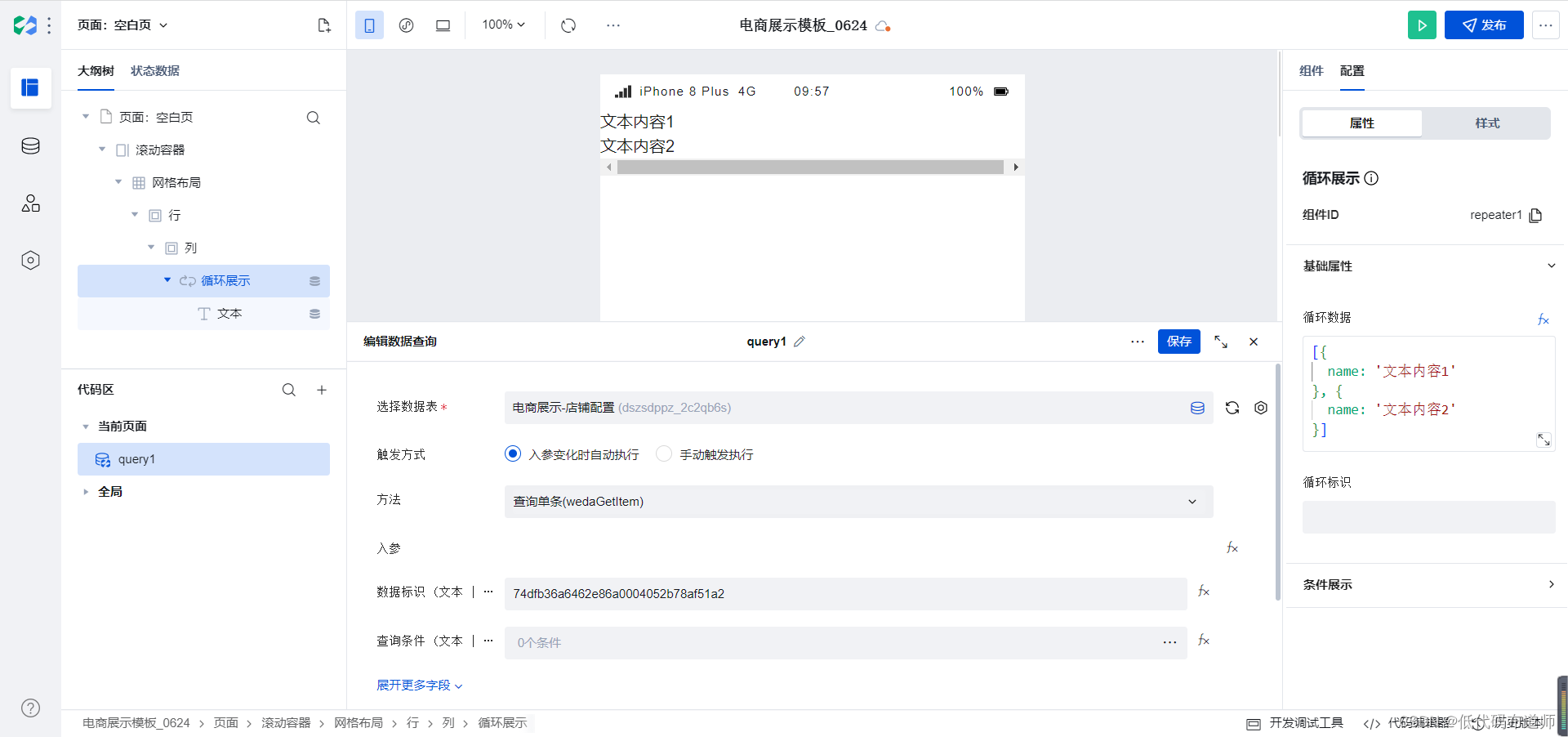
Task: Switch to desktop PC preview mode
Action: [x=443, y=25]
